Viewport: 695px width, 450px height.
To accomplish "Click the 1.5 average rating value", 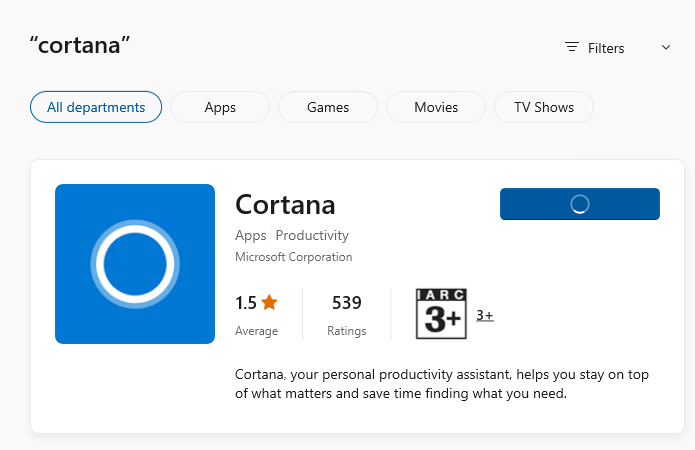I will tap(246, 303).
